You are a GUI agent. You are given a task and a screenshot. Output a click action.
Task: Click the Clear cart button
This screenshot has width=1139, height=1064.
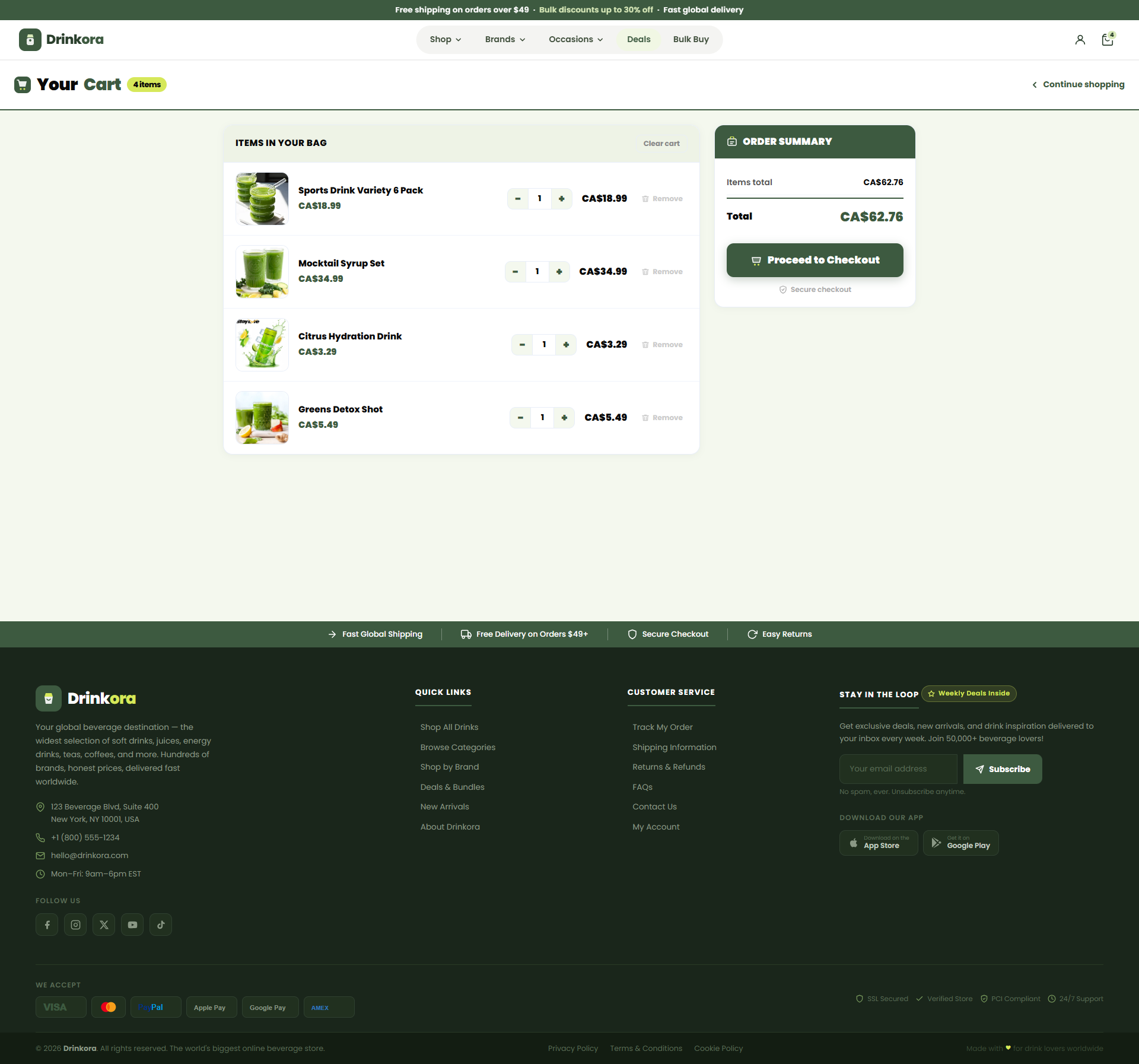pos(661,144)
